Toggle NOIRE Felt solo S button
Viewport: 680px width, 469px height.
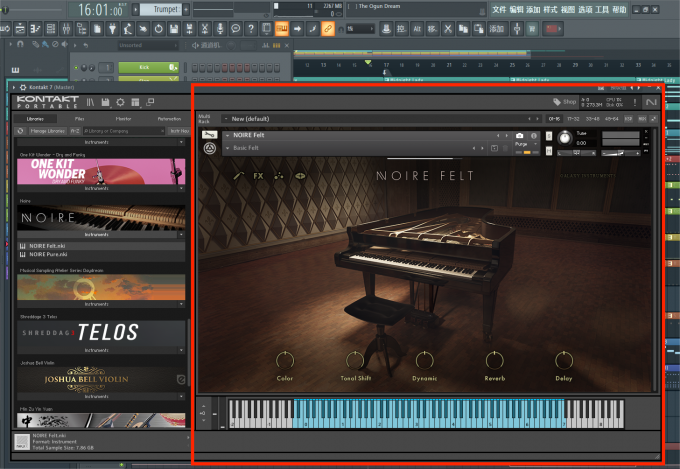coord(549,136)
